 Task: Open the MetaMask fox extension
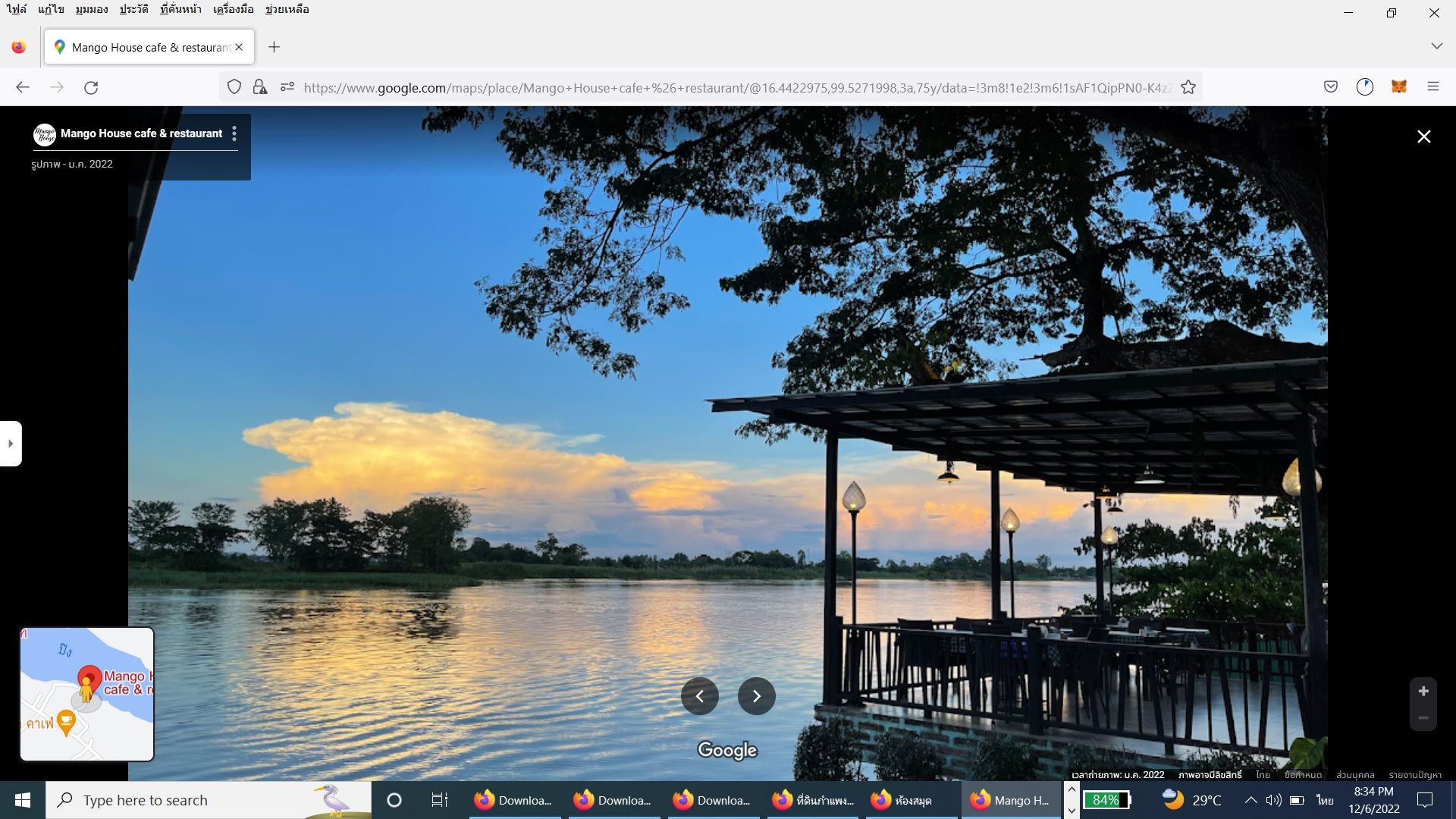(1398, 86)
